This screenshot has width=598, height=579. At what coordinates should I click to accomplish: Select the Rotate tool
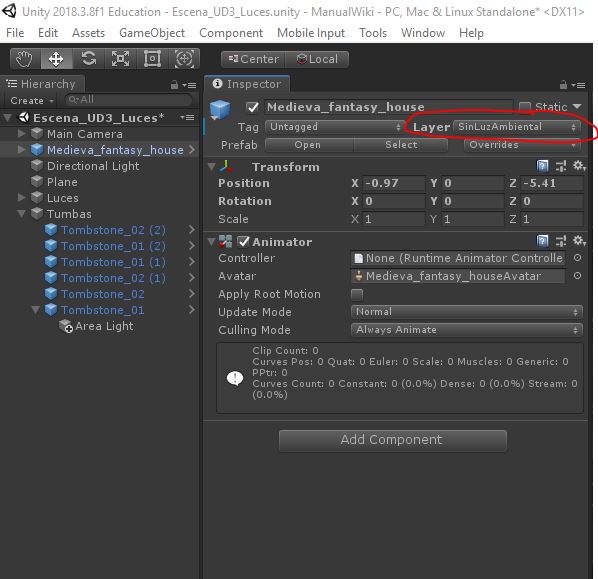88,59
